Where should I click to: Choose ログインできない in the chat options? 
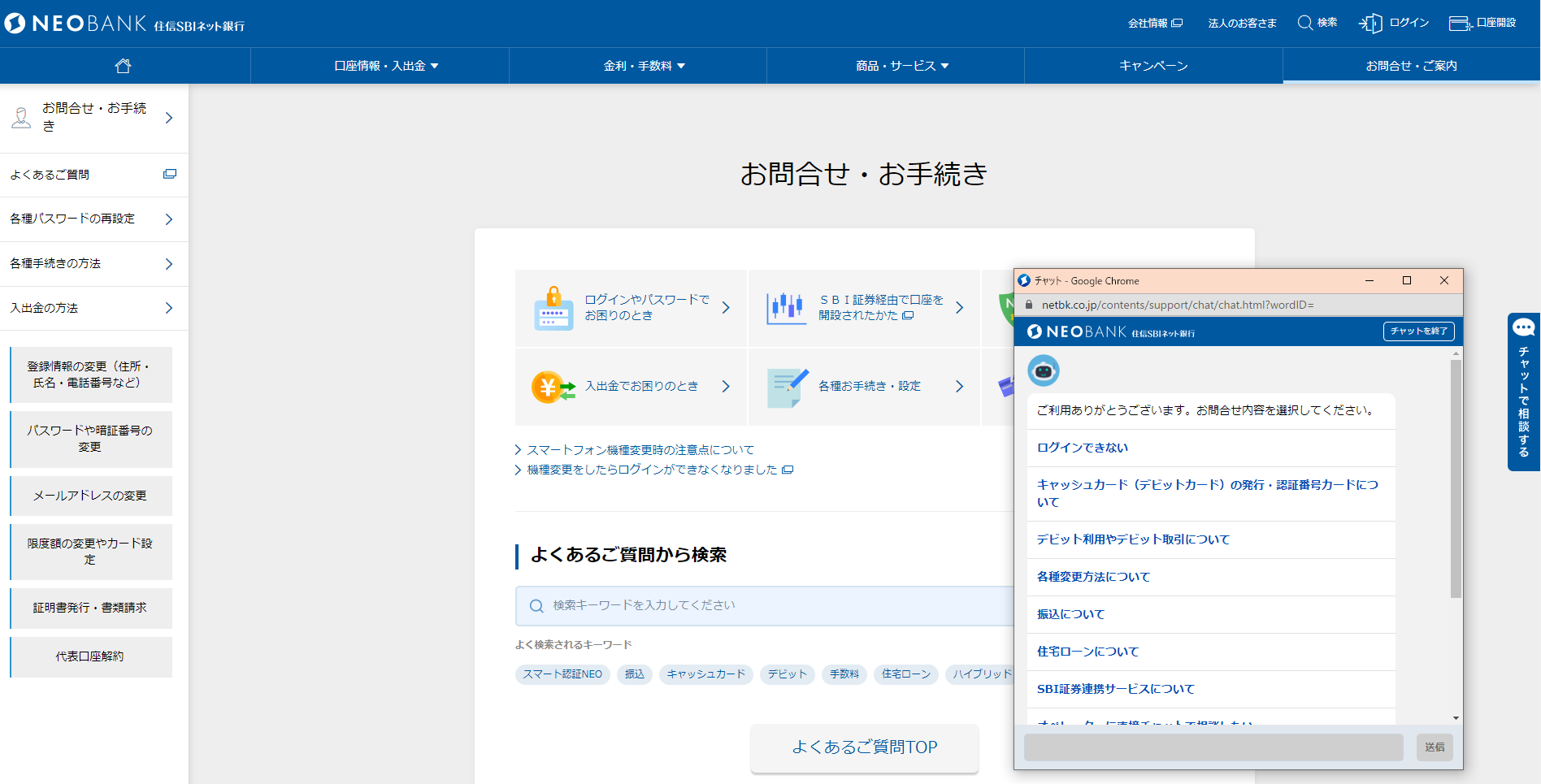[1211, 448]
